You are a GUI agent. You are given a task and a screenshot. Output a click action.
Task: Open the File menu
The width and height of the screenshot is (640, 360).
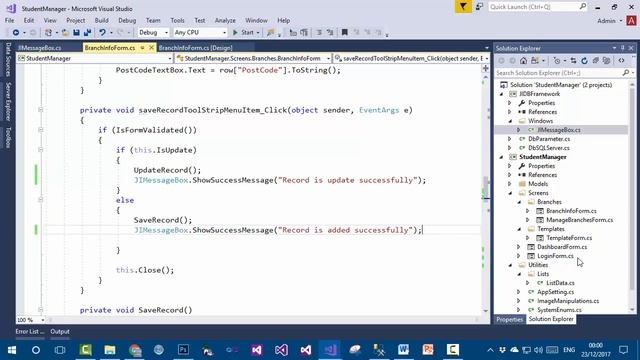[9, 20]
